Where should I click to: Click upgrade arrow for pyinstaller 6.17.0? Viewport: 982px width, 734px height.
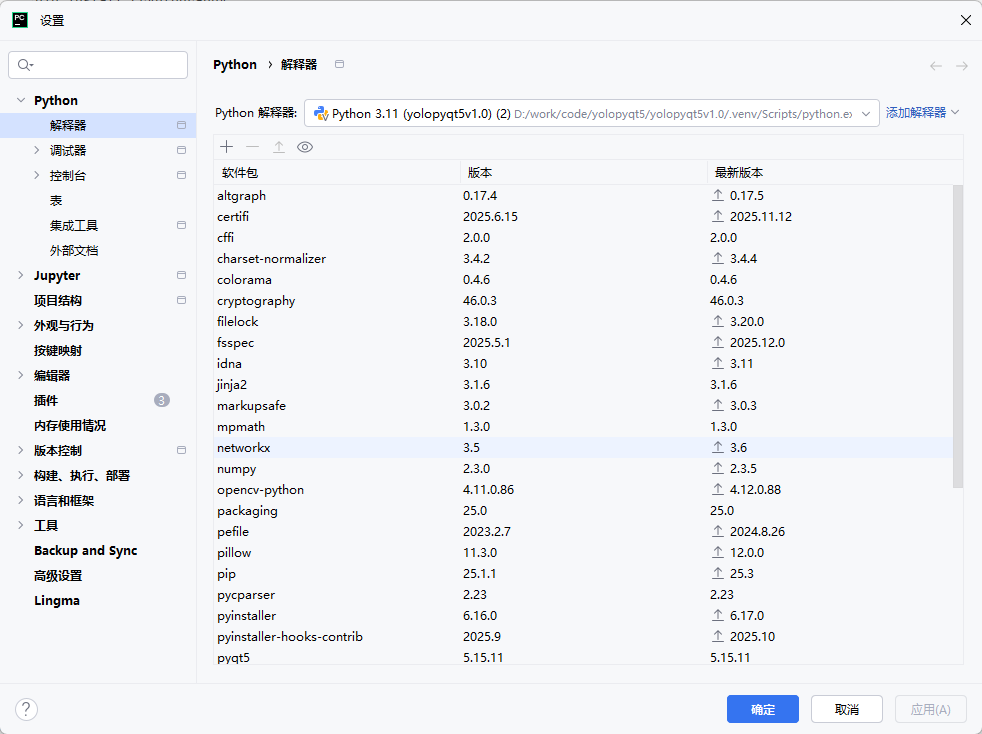[718, 616]
